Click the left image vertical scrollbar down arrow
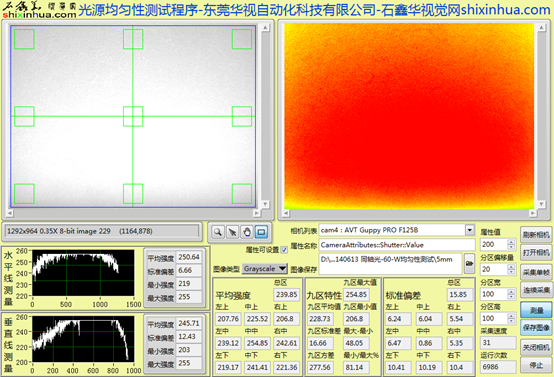Image resolution: width=554 pixels, height=377 pixels. pyautogui.click(x=265, y=204)
